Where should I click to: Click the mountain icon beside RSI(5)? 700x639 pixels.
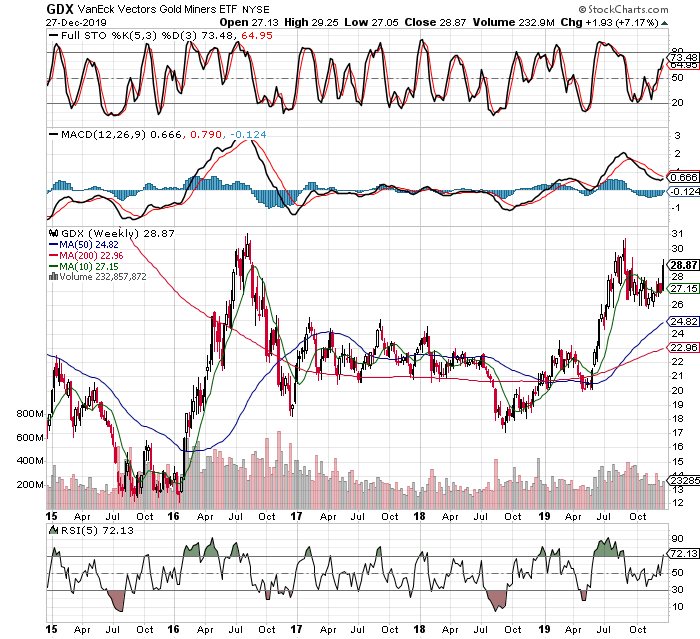click(x=54, y=530)
